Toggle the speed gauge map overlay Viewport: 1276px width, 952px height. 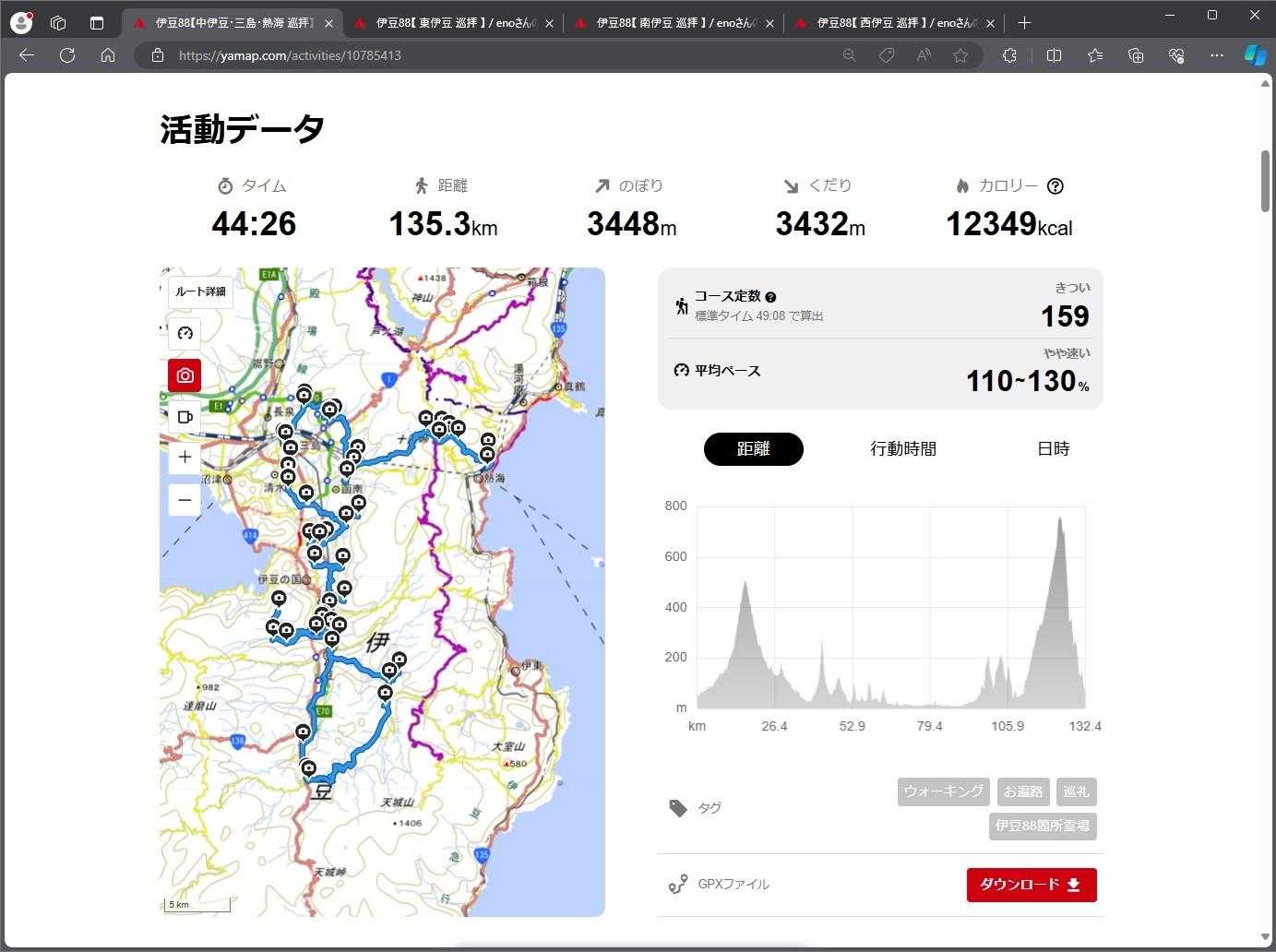pos(185,333)
